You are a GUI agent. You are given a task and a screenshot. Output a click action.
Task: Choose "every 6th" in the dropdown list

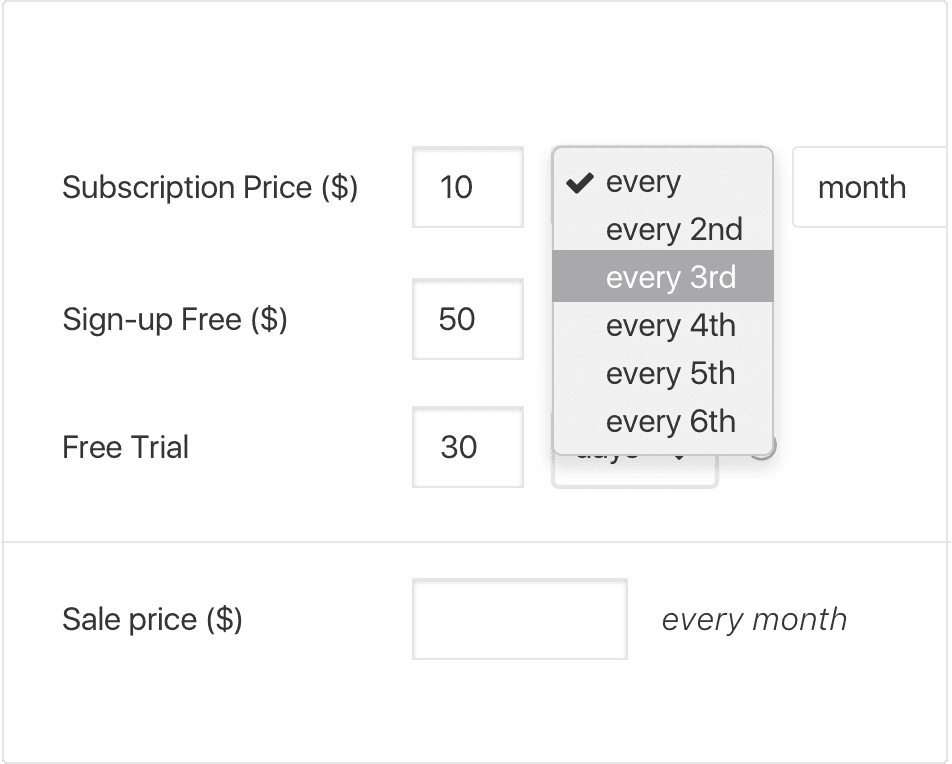[670, 422]
